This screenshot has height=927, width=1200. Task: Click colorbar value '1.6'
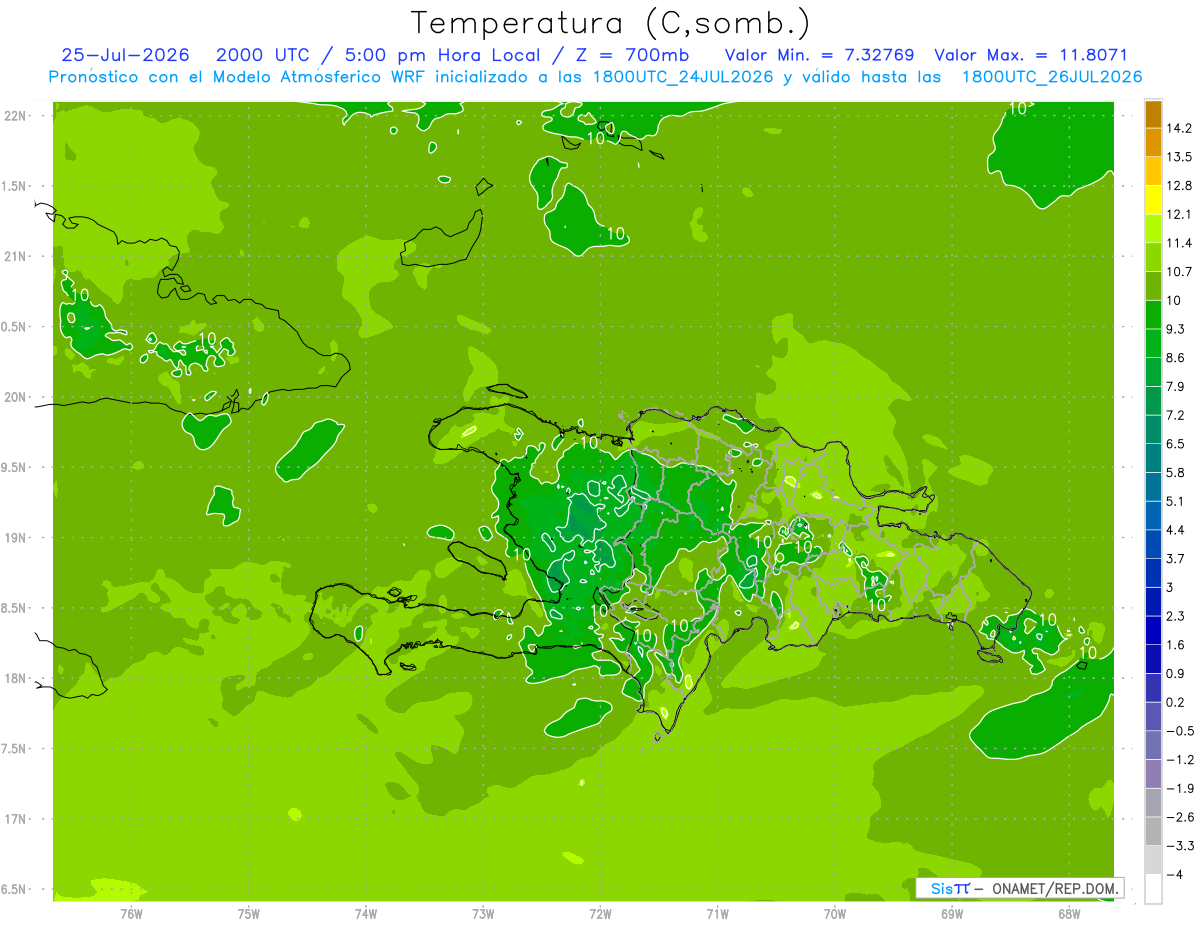pos(1176,645)
